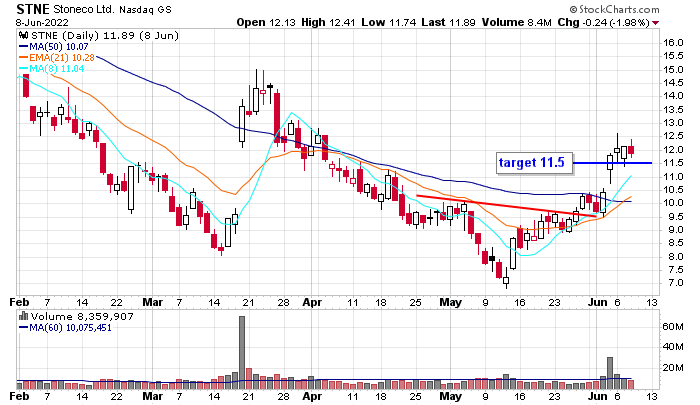The height and width of the screenshot is (405, 700).
Task: Click the 60M volume axis label
Action: click(x=673, y=327)
